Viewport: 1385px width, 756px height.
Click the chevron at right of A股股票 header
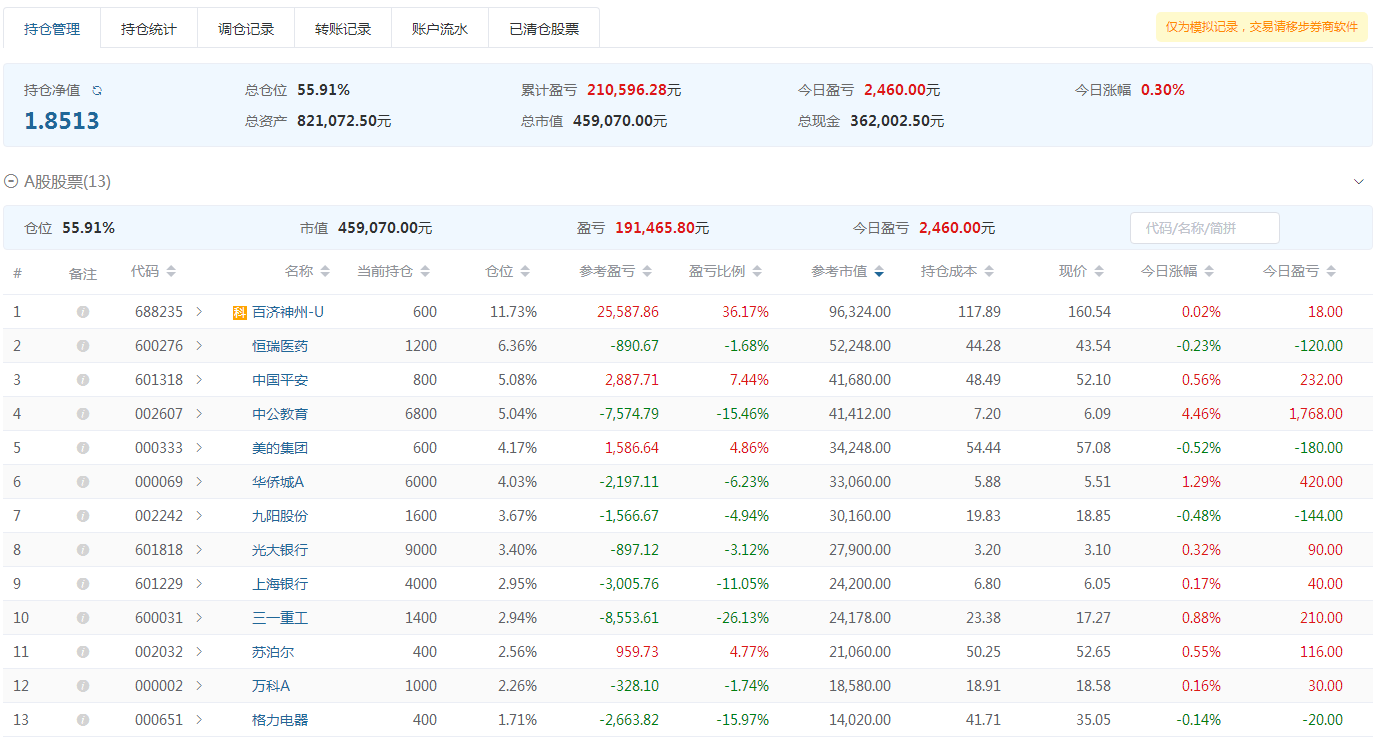[x=1358, y=182]
